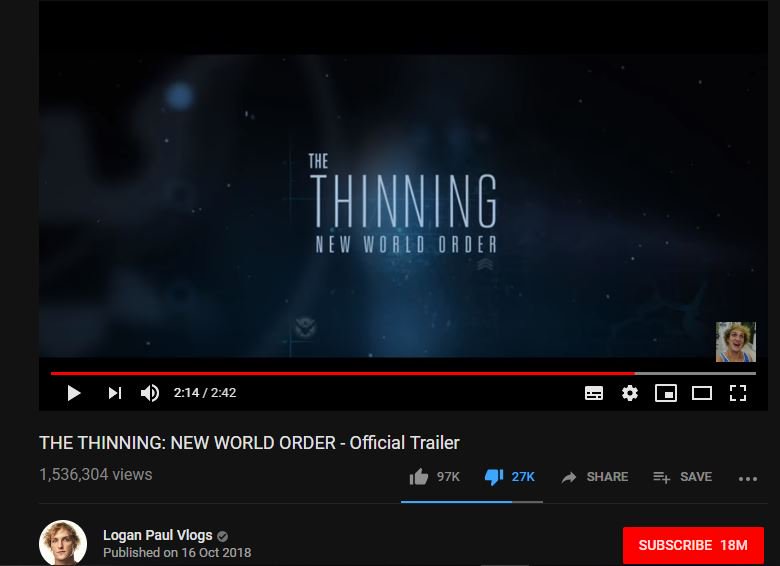The width and height of the screenshot is (780, 566).
Task: Remove dislike via thumbs down icon
Action: point(494,477)
